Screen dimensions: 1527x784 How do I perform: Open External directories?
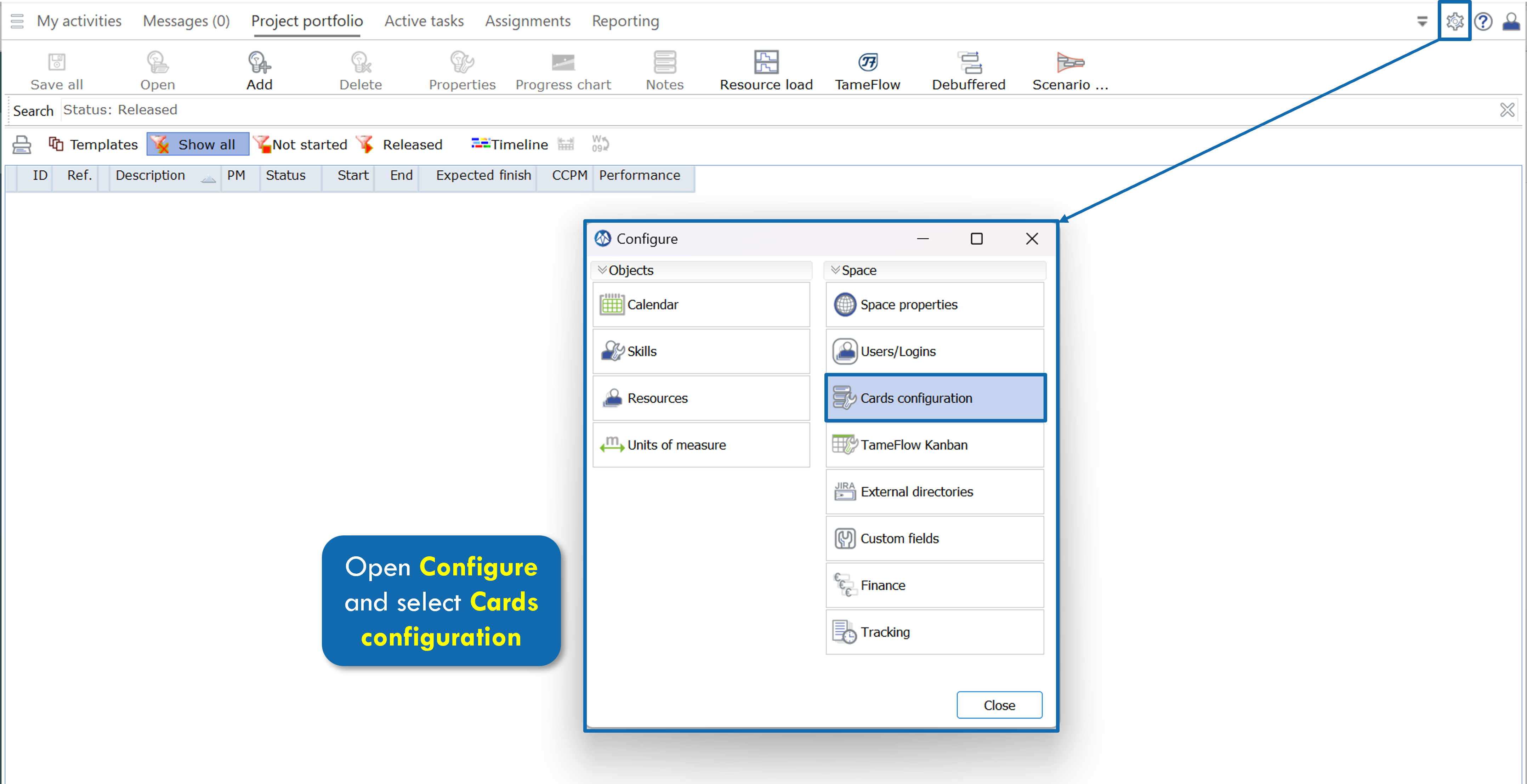[935, 492]
